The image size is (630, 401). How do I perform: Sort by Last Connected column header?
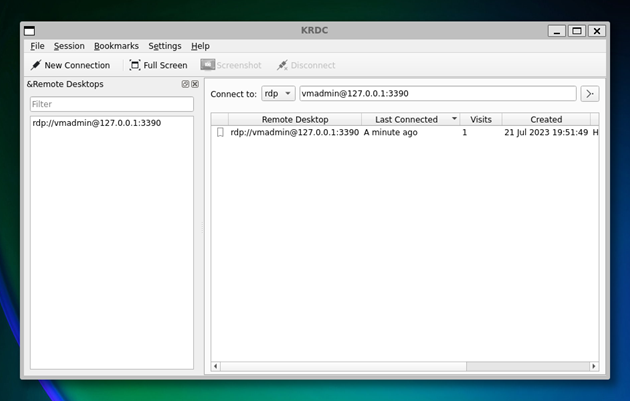(x=411, y=119)
